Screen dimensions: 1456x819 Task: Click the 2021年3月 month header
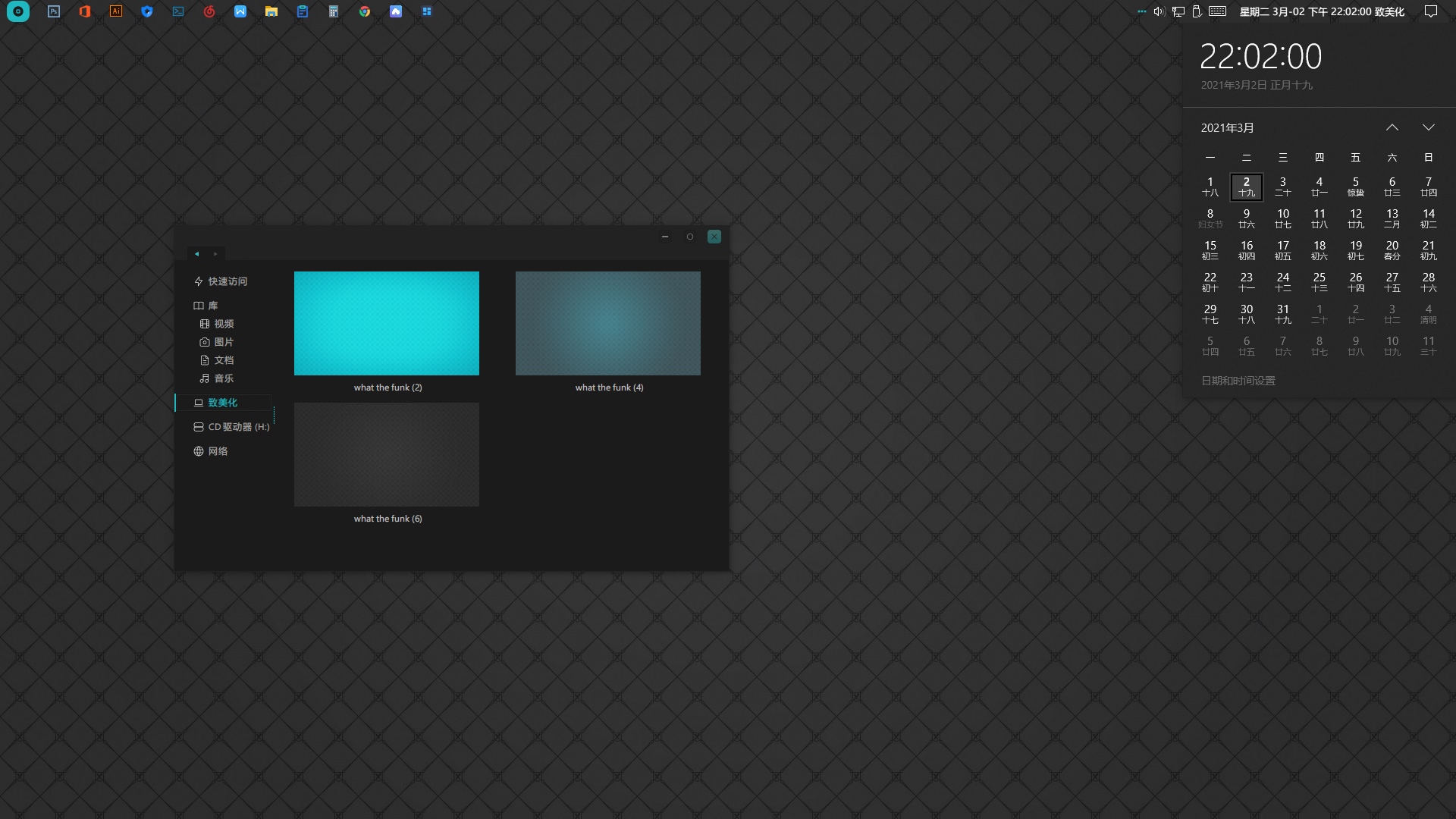(x=1227, y=127)
